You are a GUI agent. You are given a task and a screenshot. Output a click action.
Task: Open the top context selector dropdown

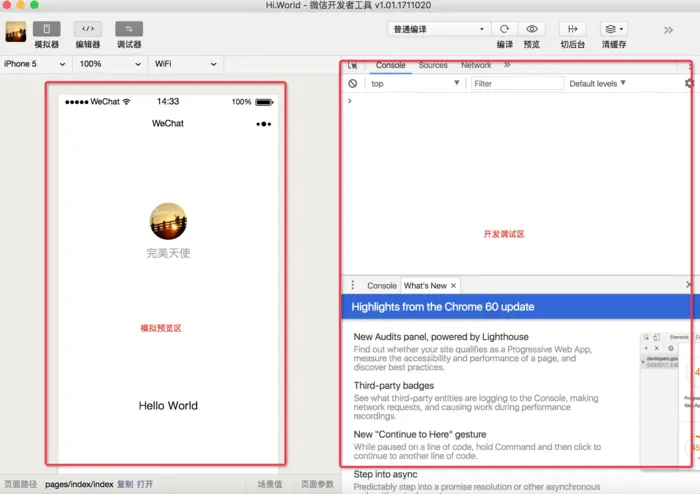[x=415, y=83]
